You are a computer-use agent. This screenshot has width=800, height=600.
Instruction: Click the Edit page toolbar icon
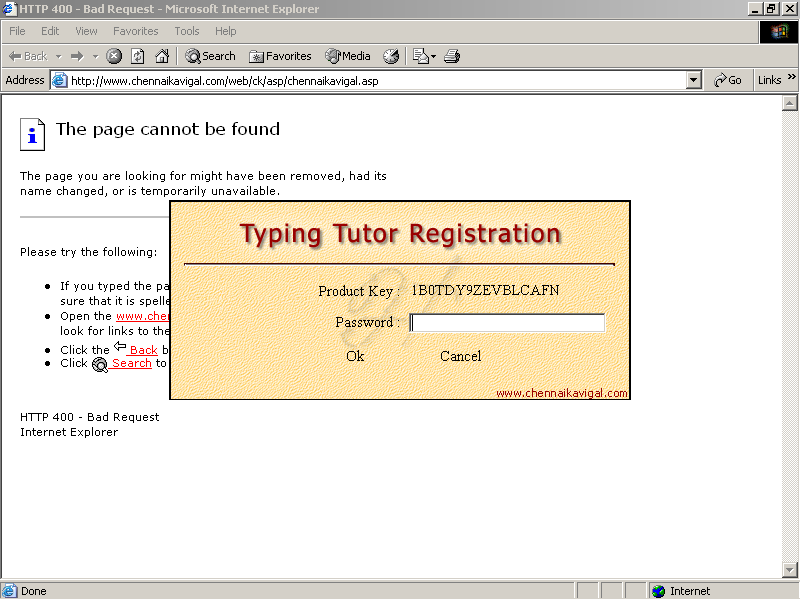coord(420,56)
